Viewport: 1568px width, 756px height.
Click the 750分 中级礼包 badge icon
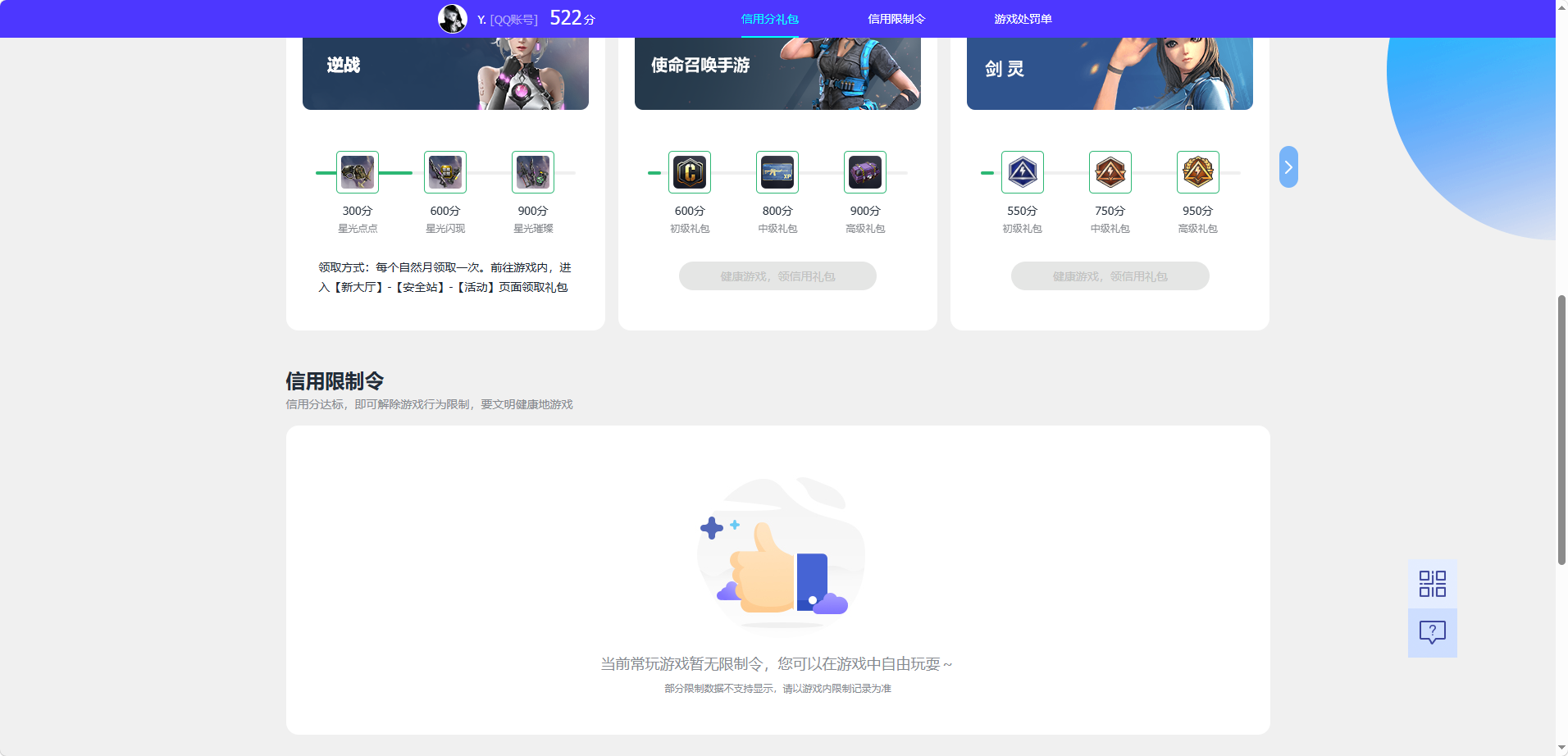tap(1110, 172)
